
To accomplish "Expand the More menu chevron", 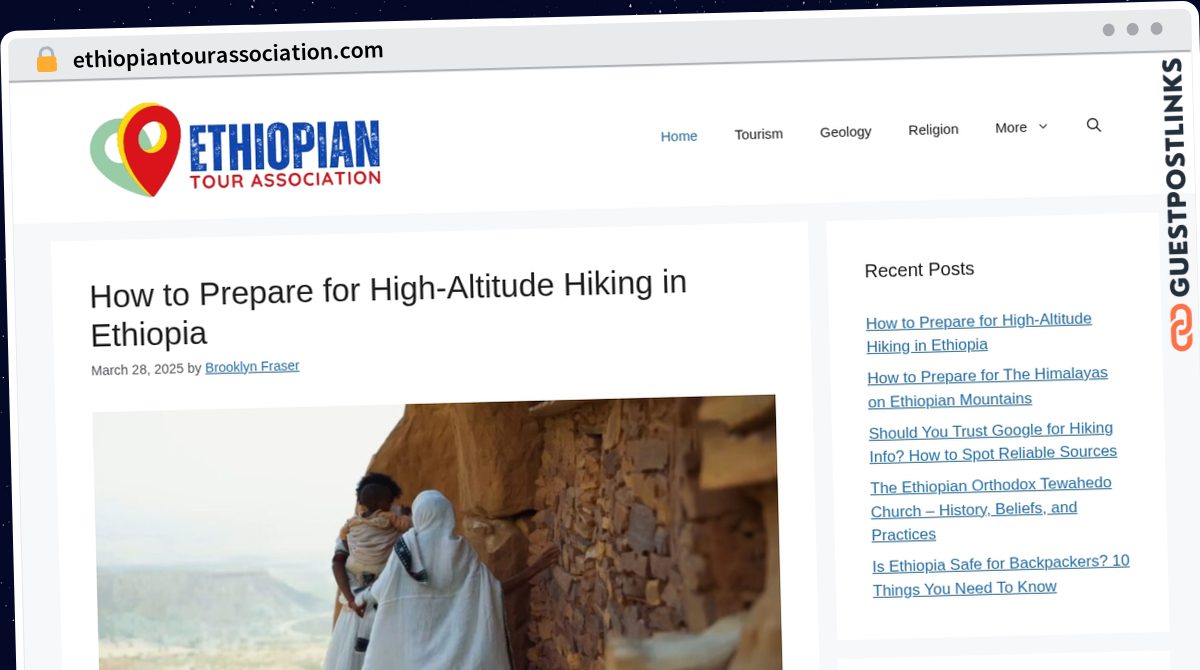I will 1043,127.
